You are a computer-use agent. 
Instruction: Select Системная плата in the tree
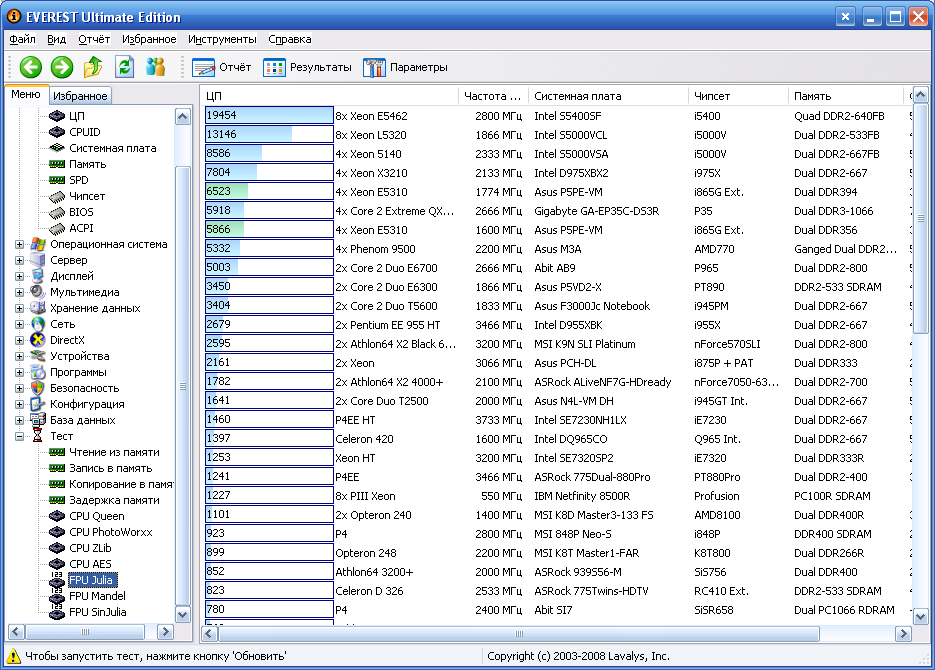(113, 148)
